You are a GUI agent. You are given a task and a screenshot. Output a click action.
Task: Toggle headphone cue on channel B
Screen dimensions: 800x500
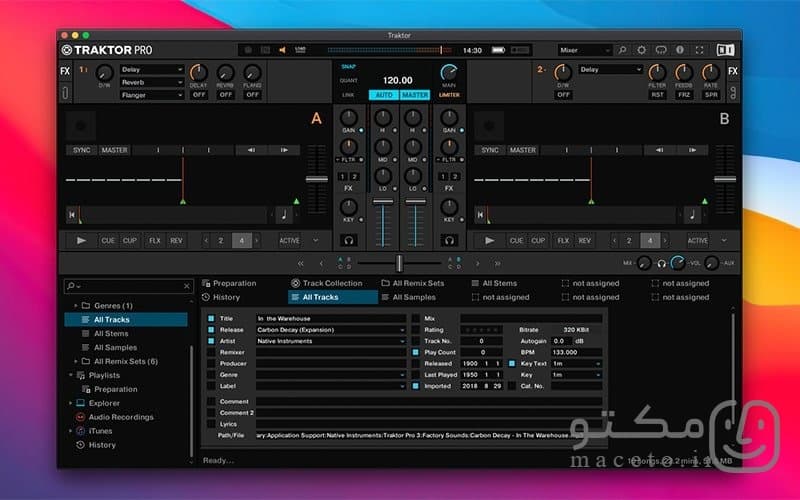pyautogui.click(x=449, y=240)
